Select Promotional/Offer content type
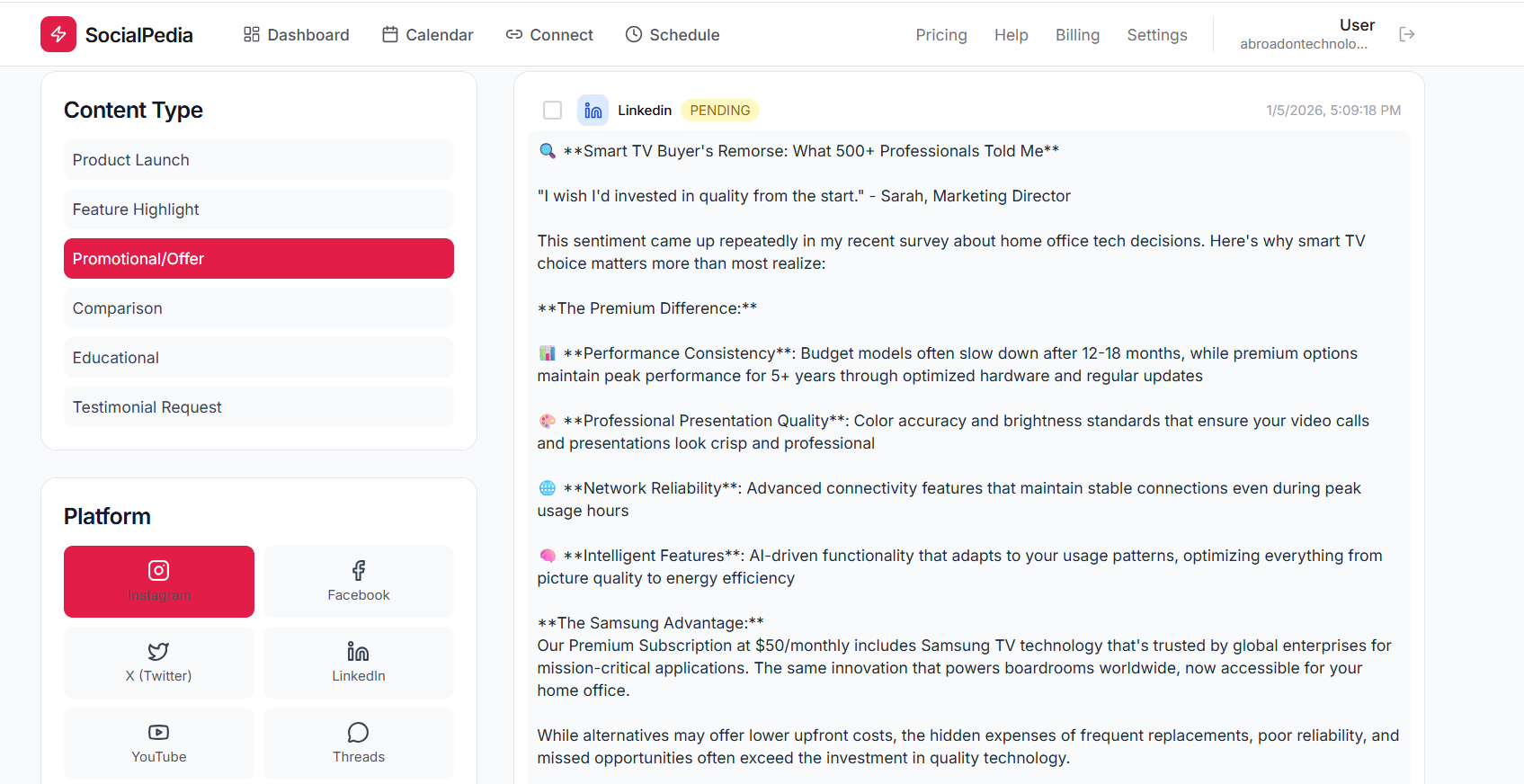This screenshot has width=1524, height=784. coord(259,258)
